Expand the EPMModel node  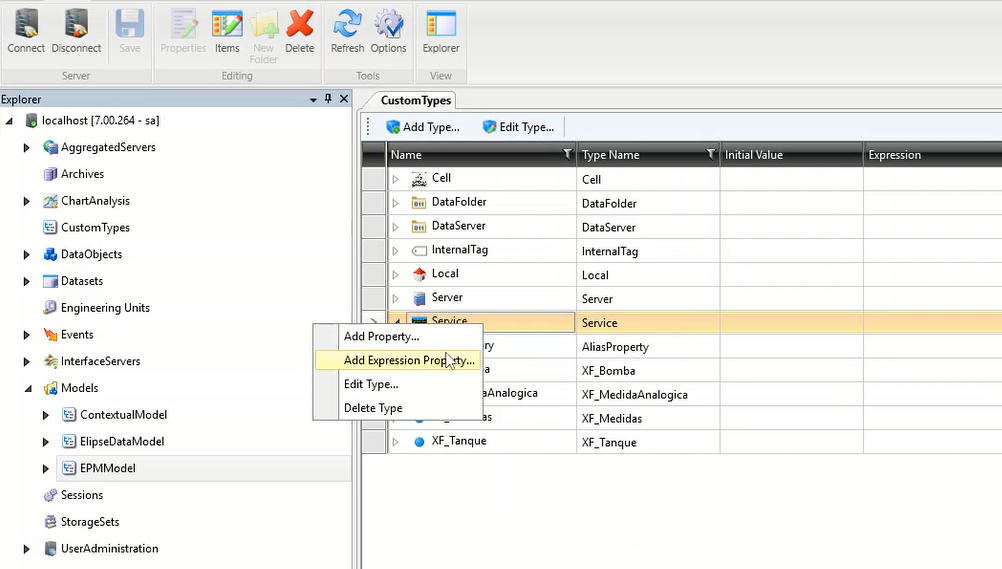click(x=45, y=469)
